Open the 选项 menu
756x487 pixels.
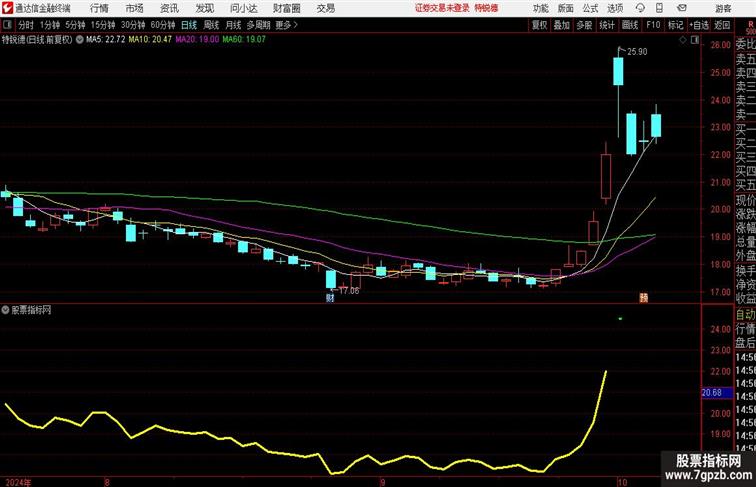(615, 8)
